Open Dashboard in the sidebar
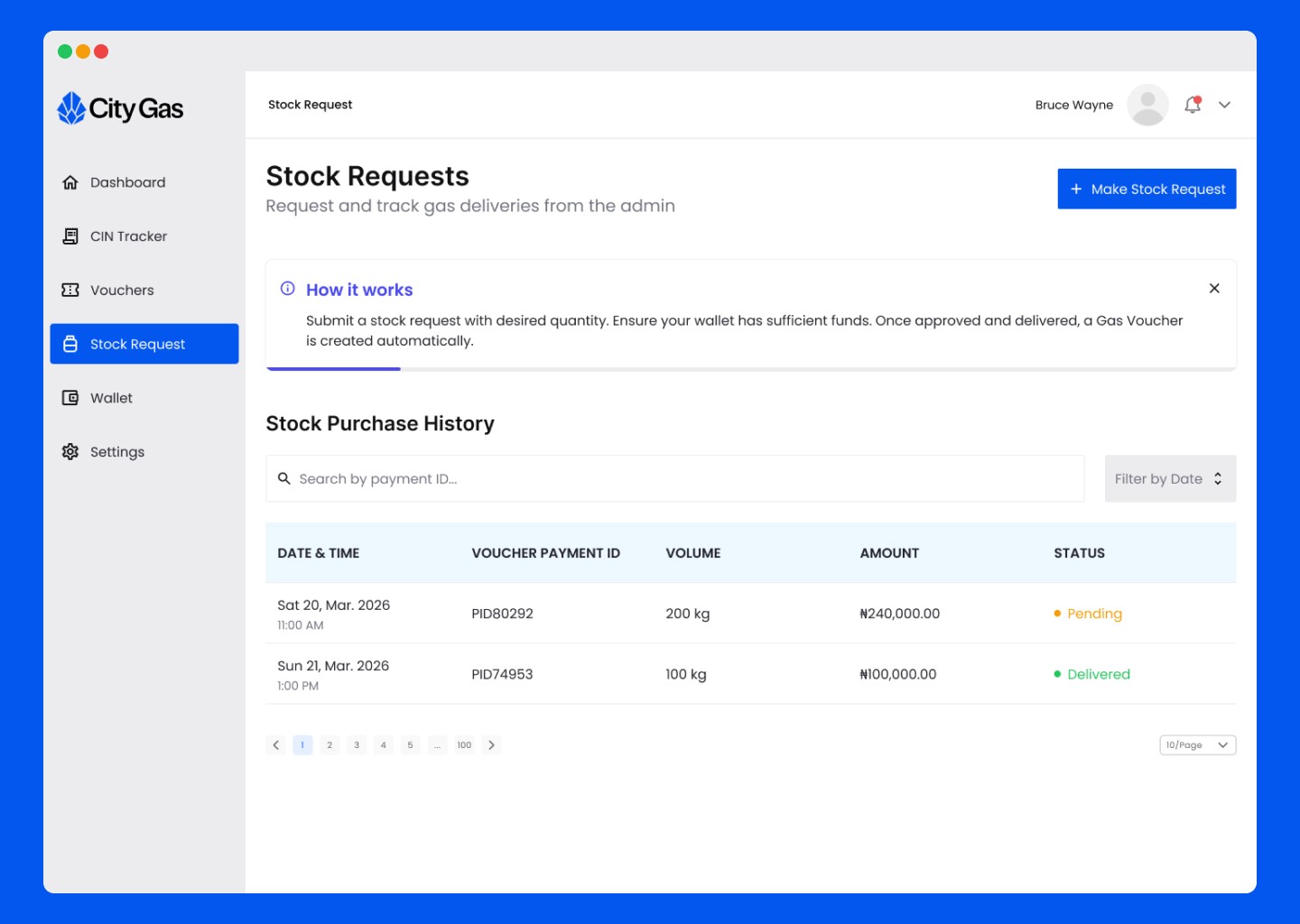Screen dimensions: 1300x924 [144, 182]
